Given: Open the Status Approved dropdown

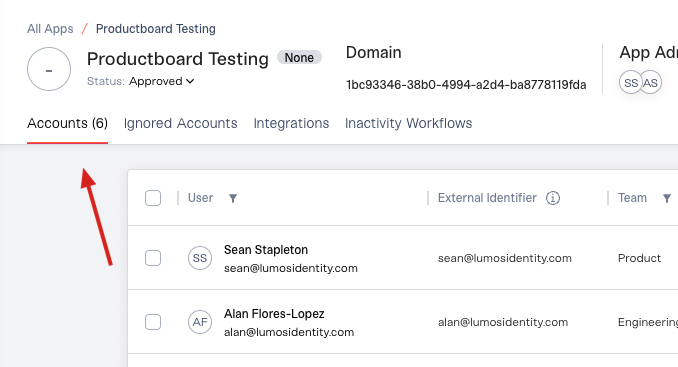Looking at the screenshot, I should pyautogui.click(x=161, y=81).
